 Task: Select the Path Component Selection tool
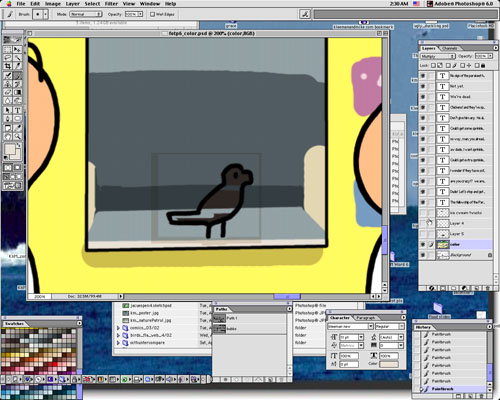tap(7, 110)
